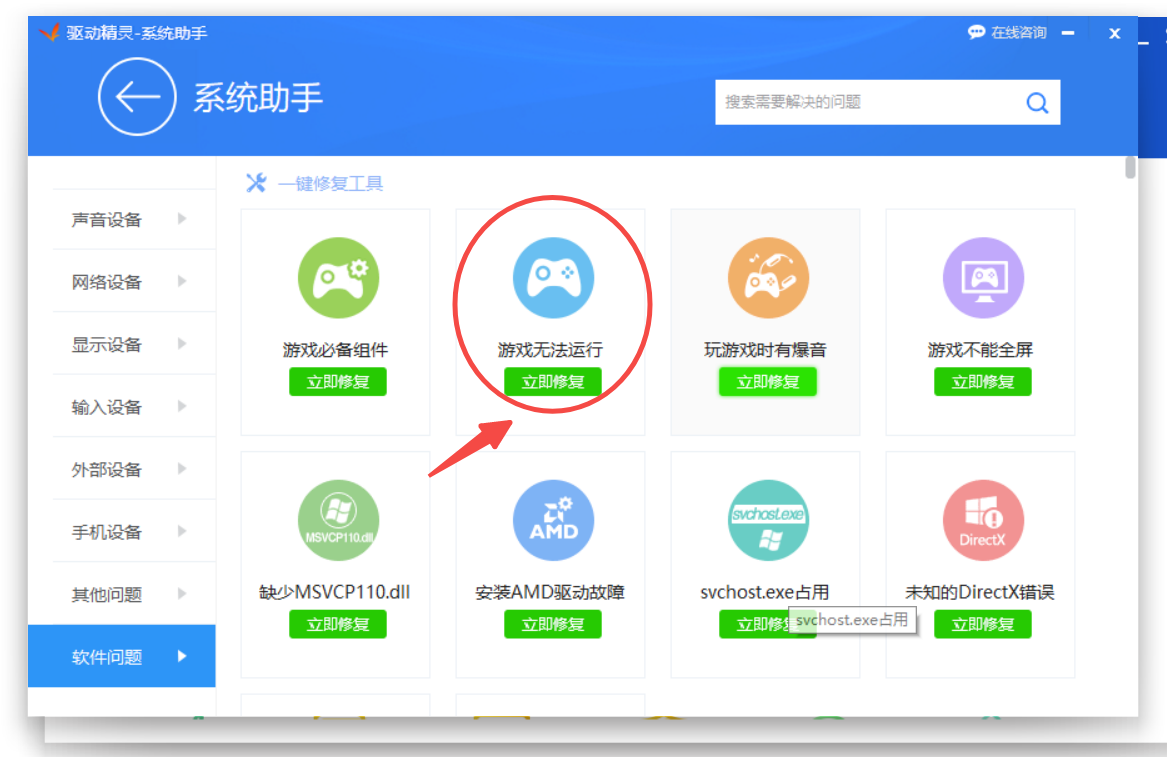Viewport: 1167px width, 757px height.
Task: Click 立即修复 under 游戏无法运行
Action: pyautogui.click(x=553, y=381)
